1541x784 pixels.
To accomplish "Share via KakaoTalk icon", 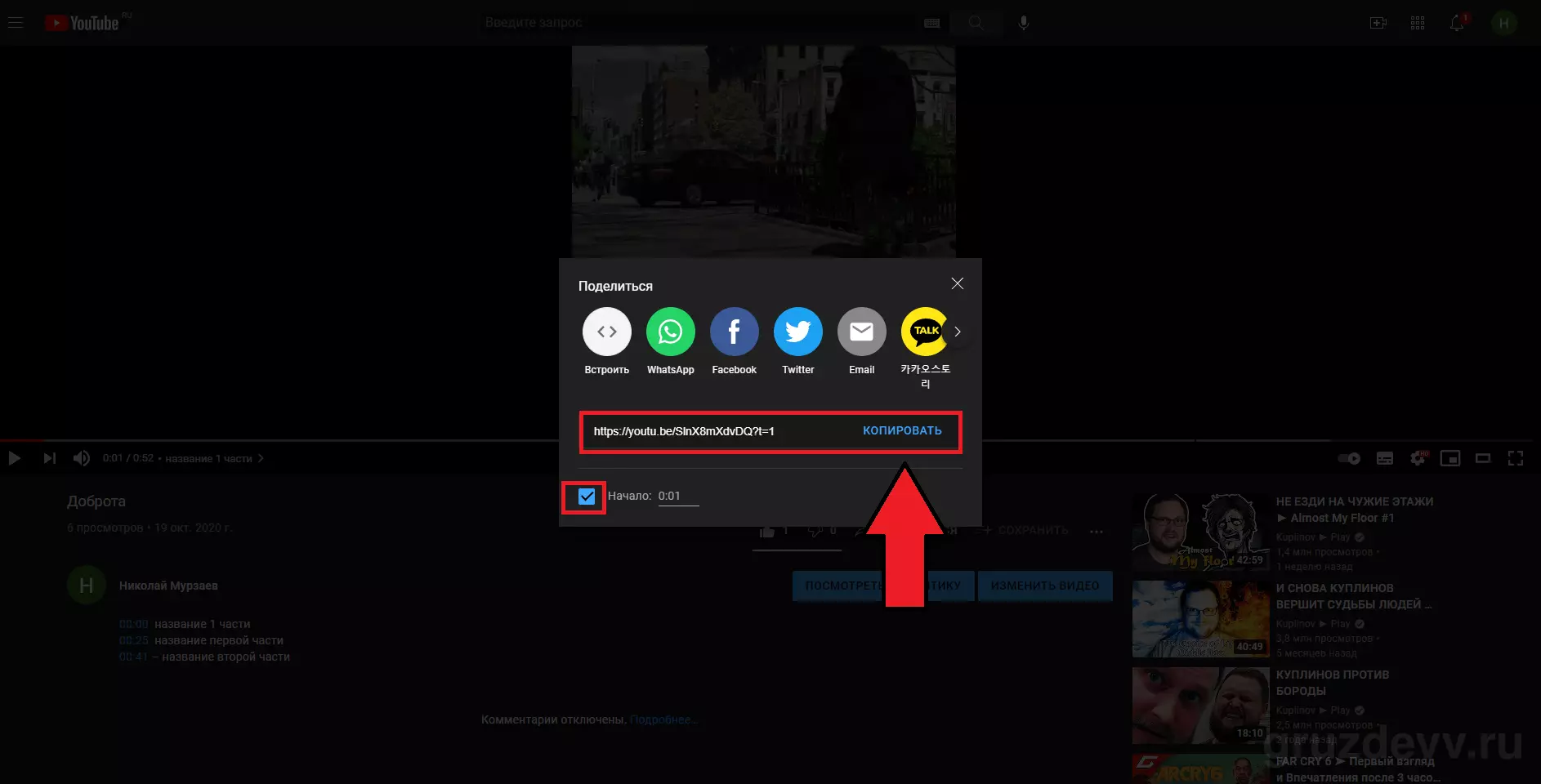I will tap(923, 332).
